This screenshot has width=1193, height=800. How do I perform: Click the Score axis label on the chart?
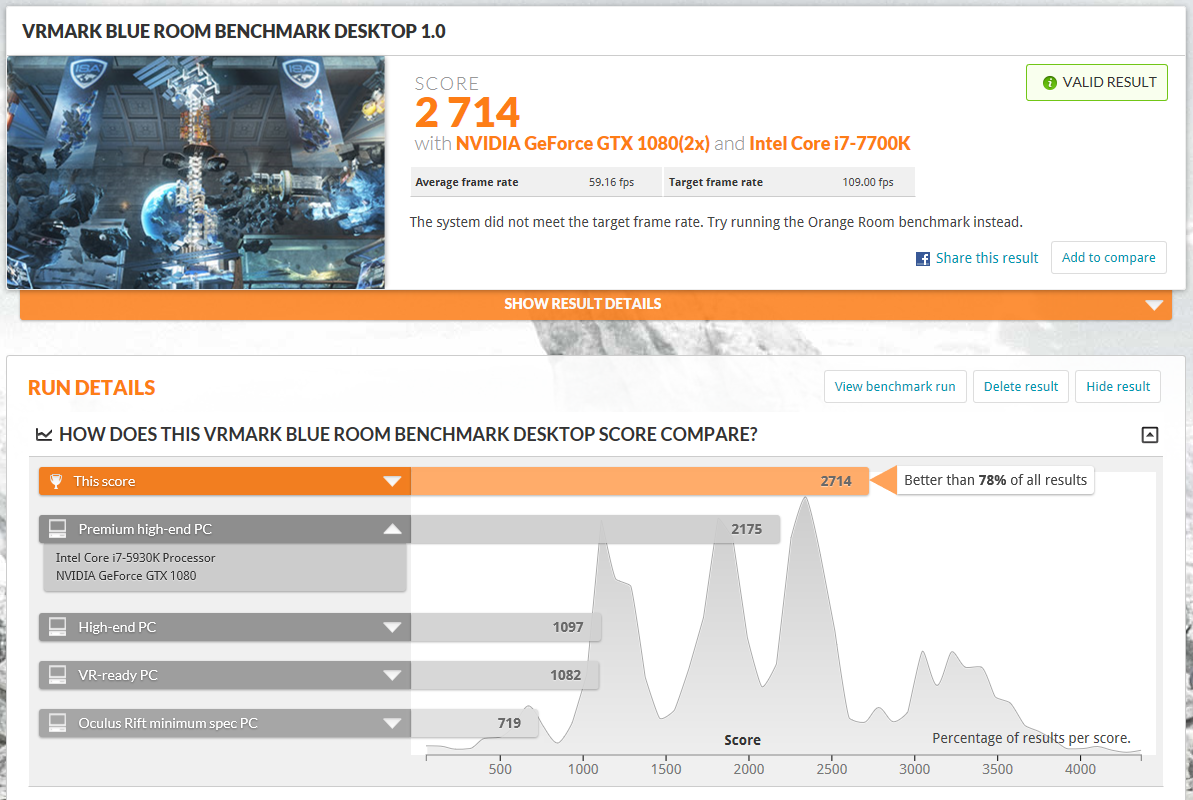742,740
